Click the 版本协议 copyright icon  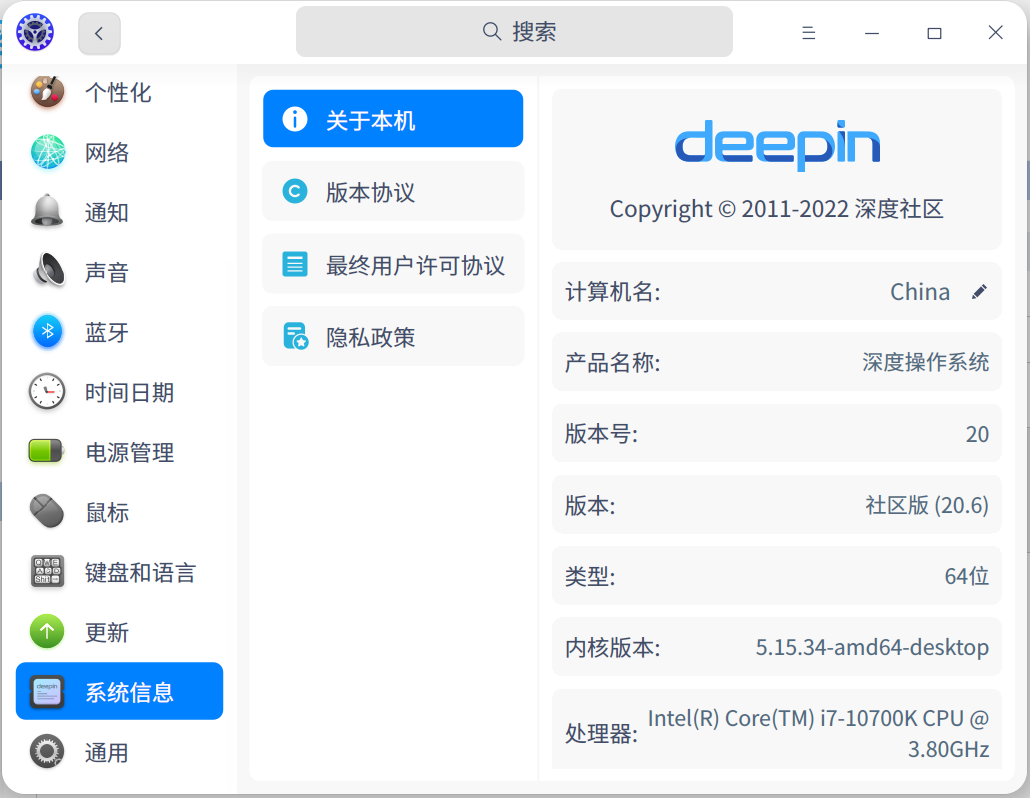pos(295,191)
